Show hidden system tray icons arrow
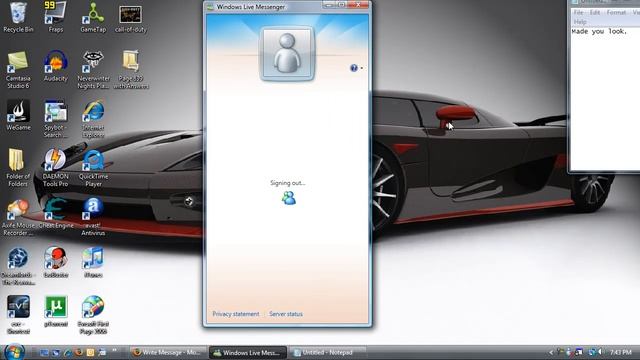Screen dimensions: 640x360 point(551,352)
